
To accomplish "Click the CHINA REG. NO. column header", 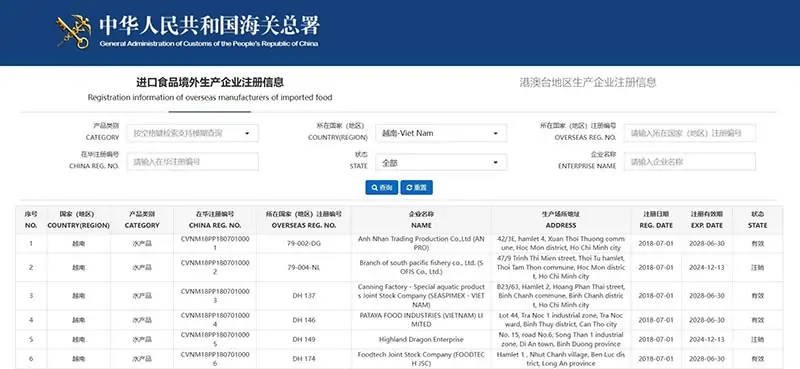I will click(215, 220).
